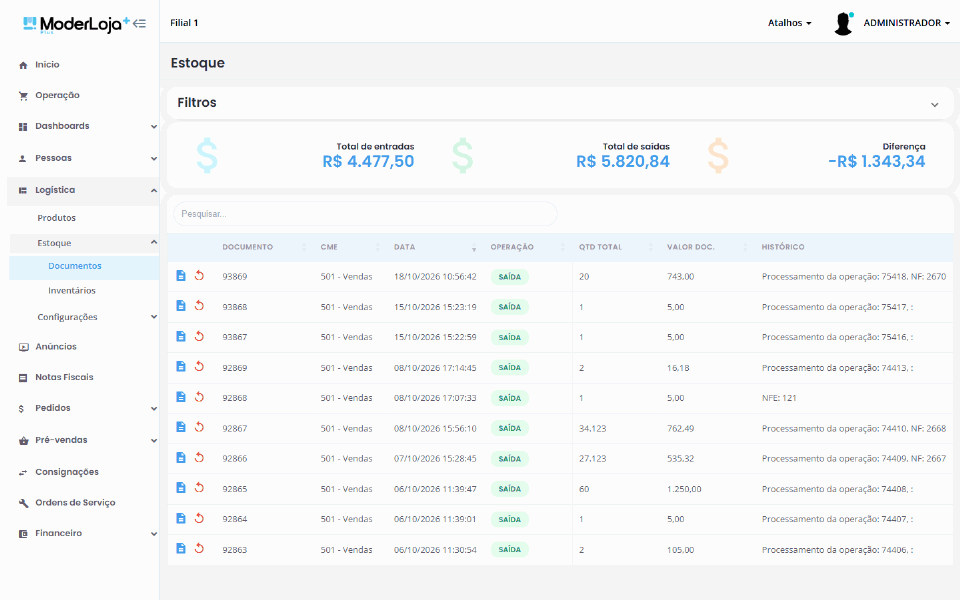Screen dimensions: 960x600
Task: Open the Pré-vendas section
Action: tap(61, 440)
